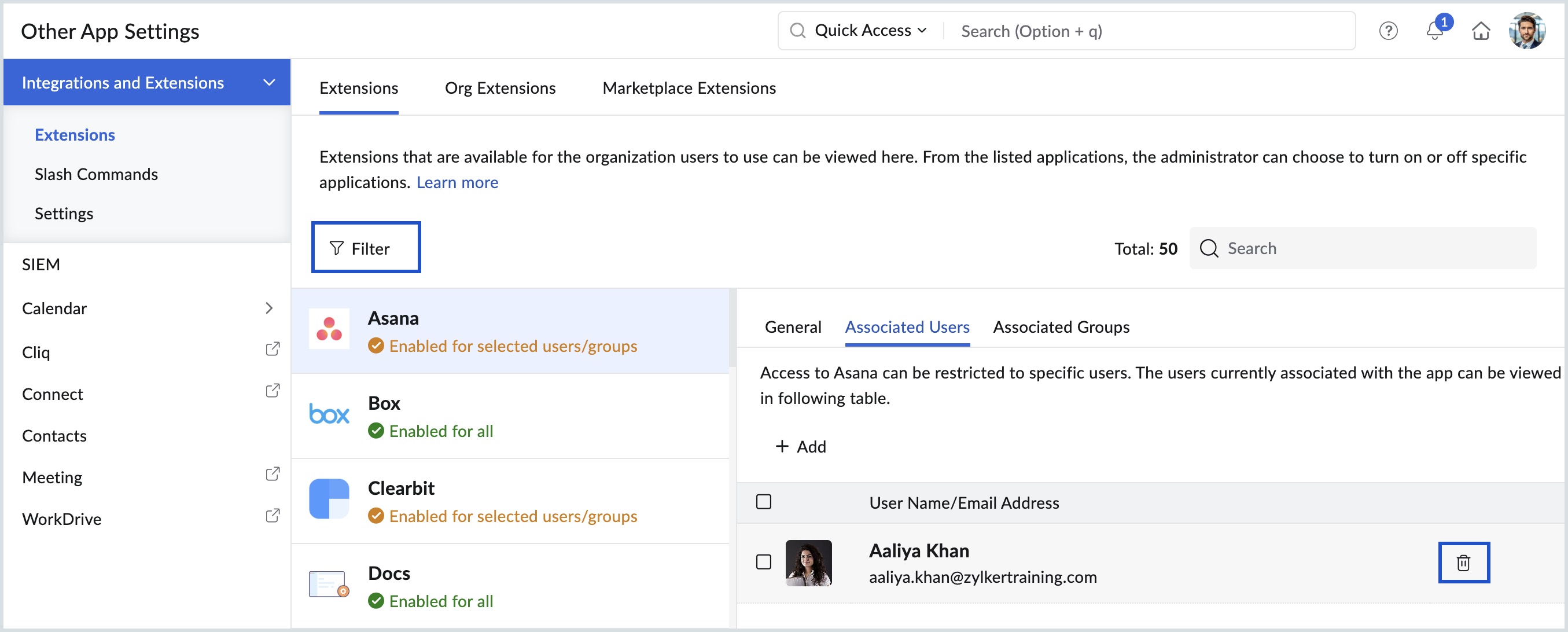The width and height of the screenshot is (1568, 632).
Task: Check the select-all users header checkbox
Action: (x=763, y=502)
